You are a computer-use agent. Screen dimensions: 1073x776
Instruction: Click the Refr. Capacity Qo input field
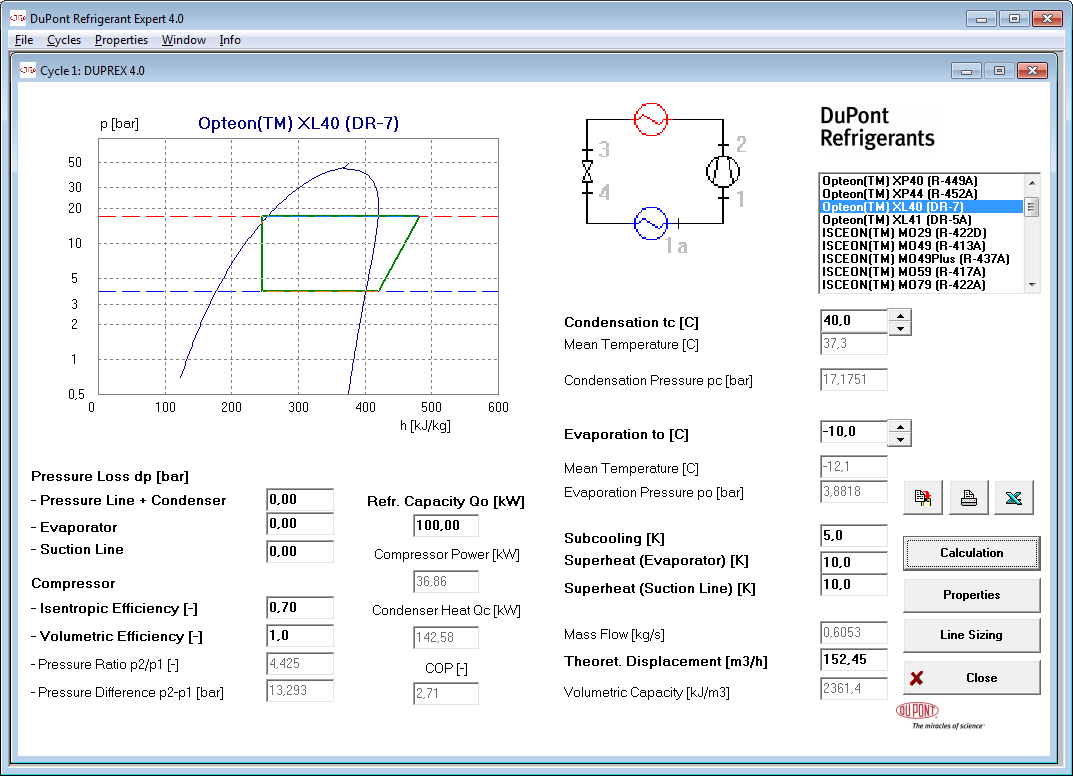point(445,526)
